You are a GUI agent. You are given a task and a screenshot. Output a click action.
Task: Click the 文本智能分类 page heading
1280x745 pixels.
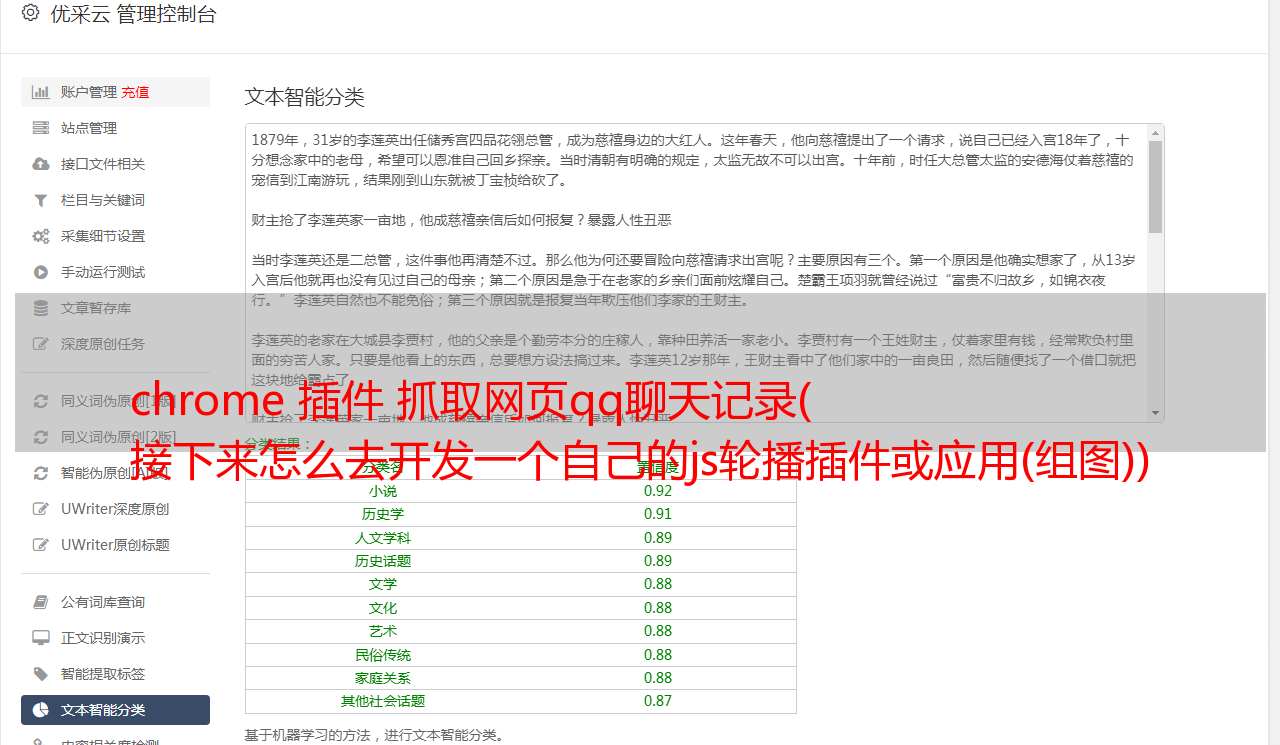(304, 97)
